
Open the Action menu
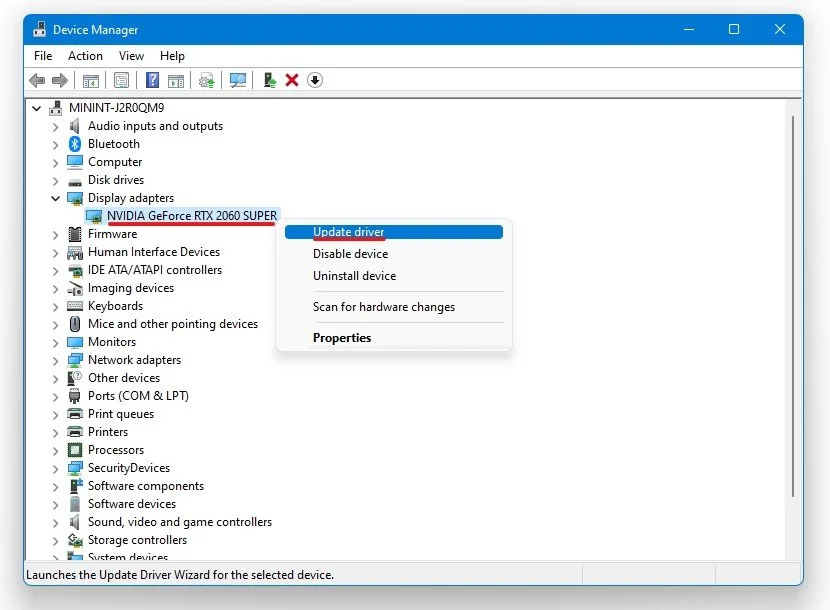[85, 56]
